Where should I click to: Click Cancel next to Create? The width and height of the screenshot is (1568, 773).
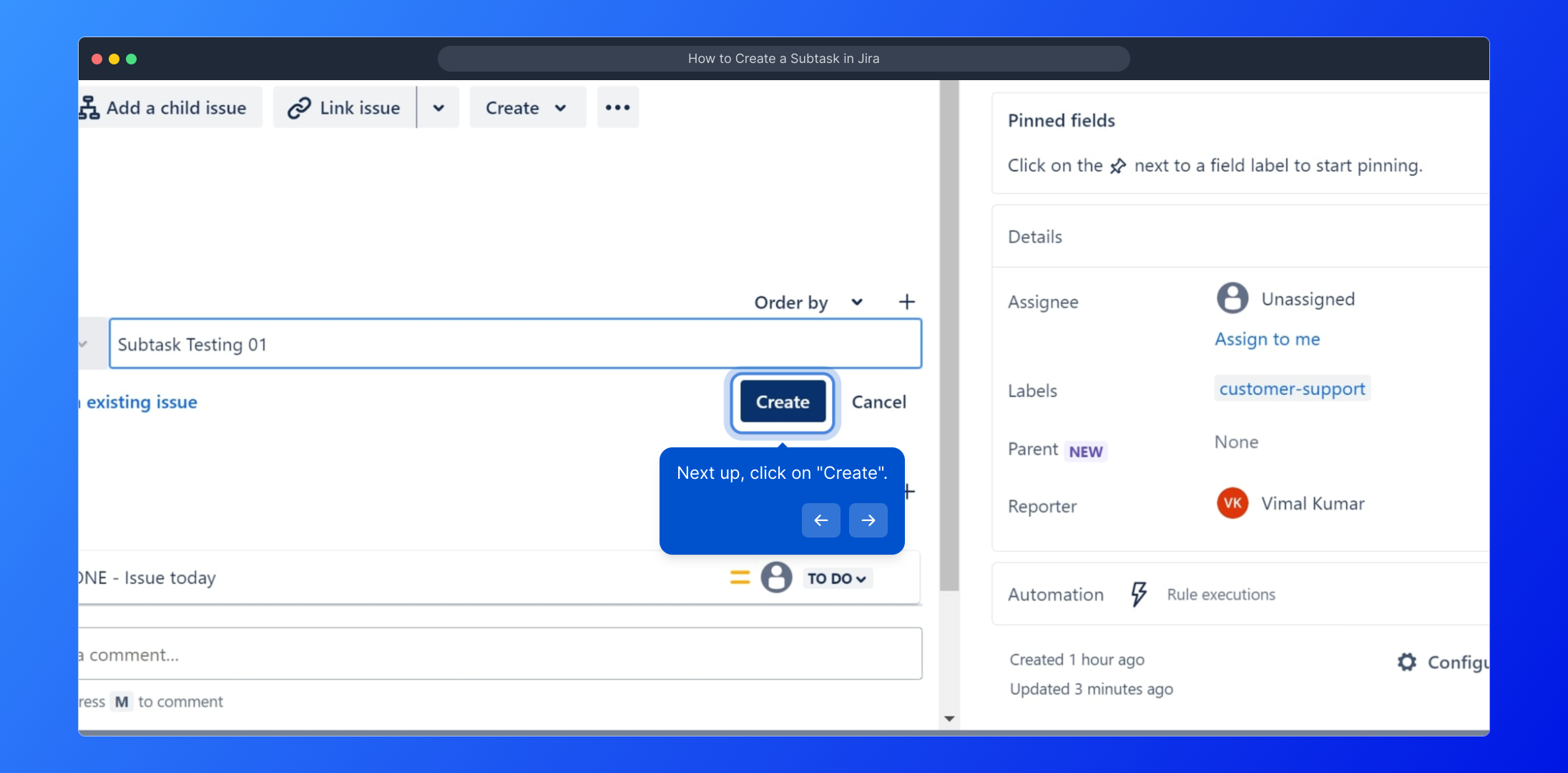[x=878, y=402]
